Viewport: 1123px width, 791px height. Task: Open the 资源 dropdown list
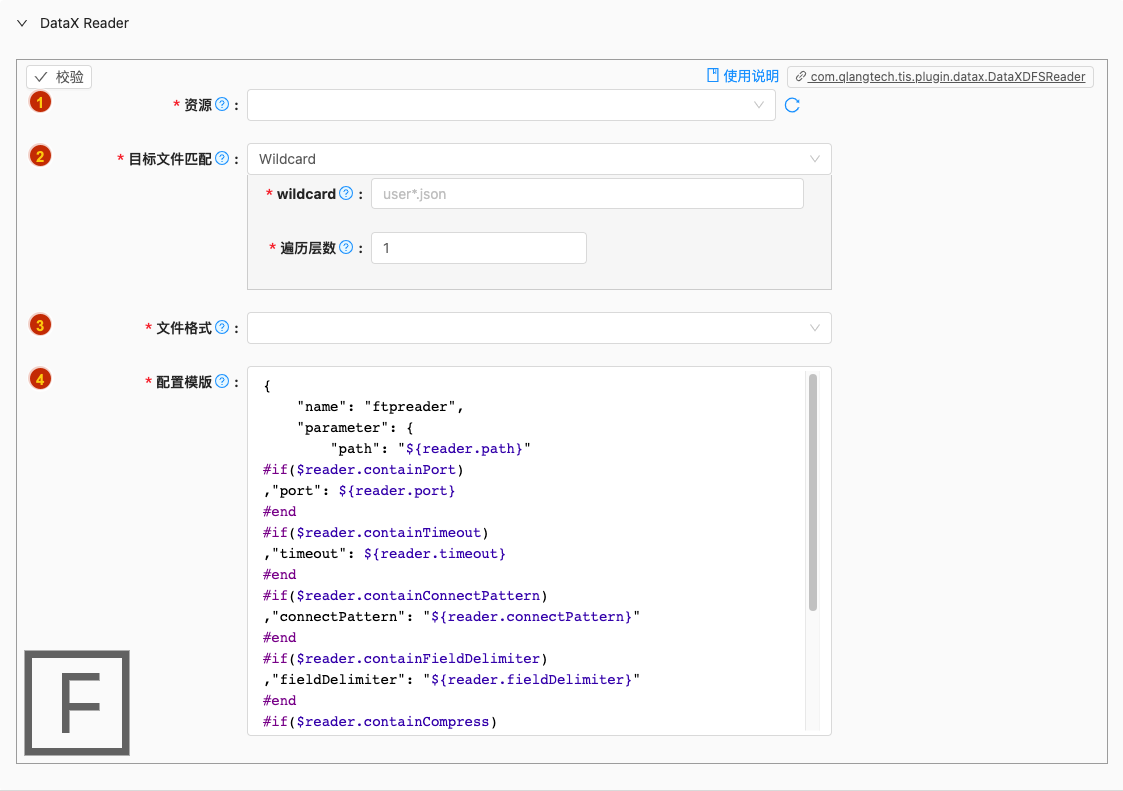[511, 105]
